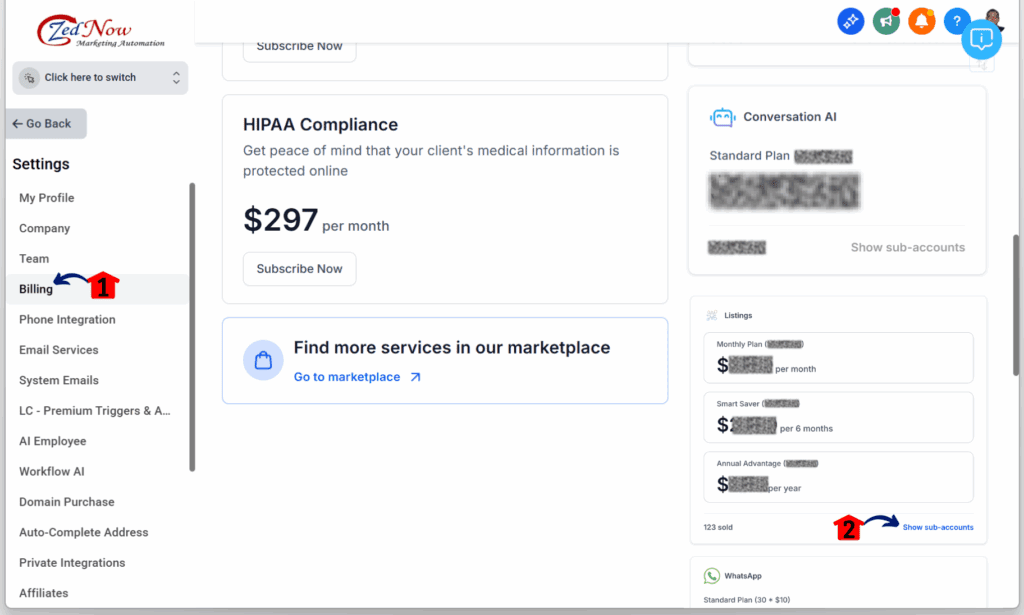
Task: Show sub-accounts for Listings
Action: (938, 528)
